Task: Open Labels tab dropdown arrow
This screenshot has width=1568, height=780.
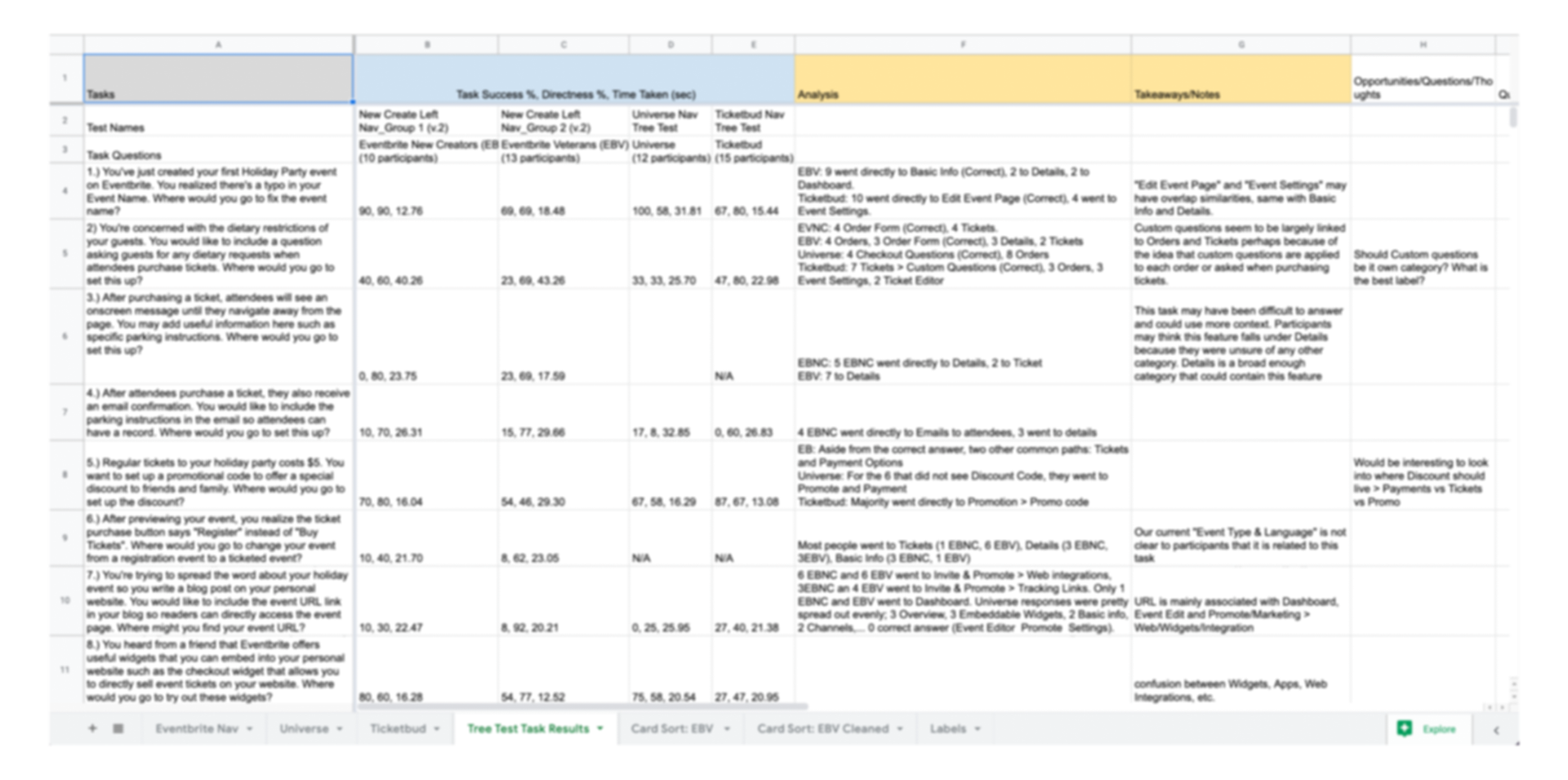Action: click(978, 729)
